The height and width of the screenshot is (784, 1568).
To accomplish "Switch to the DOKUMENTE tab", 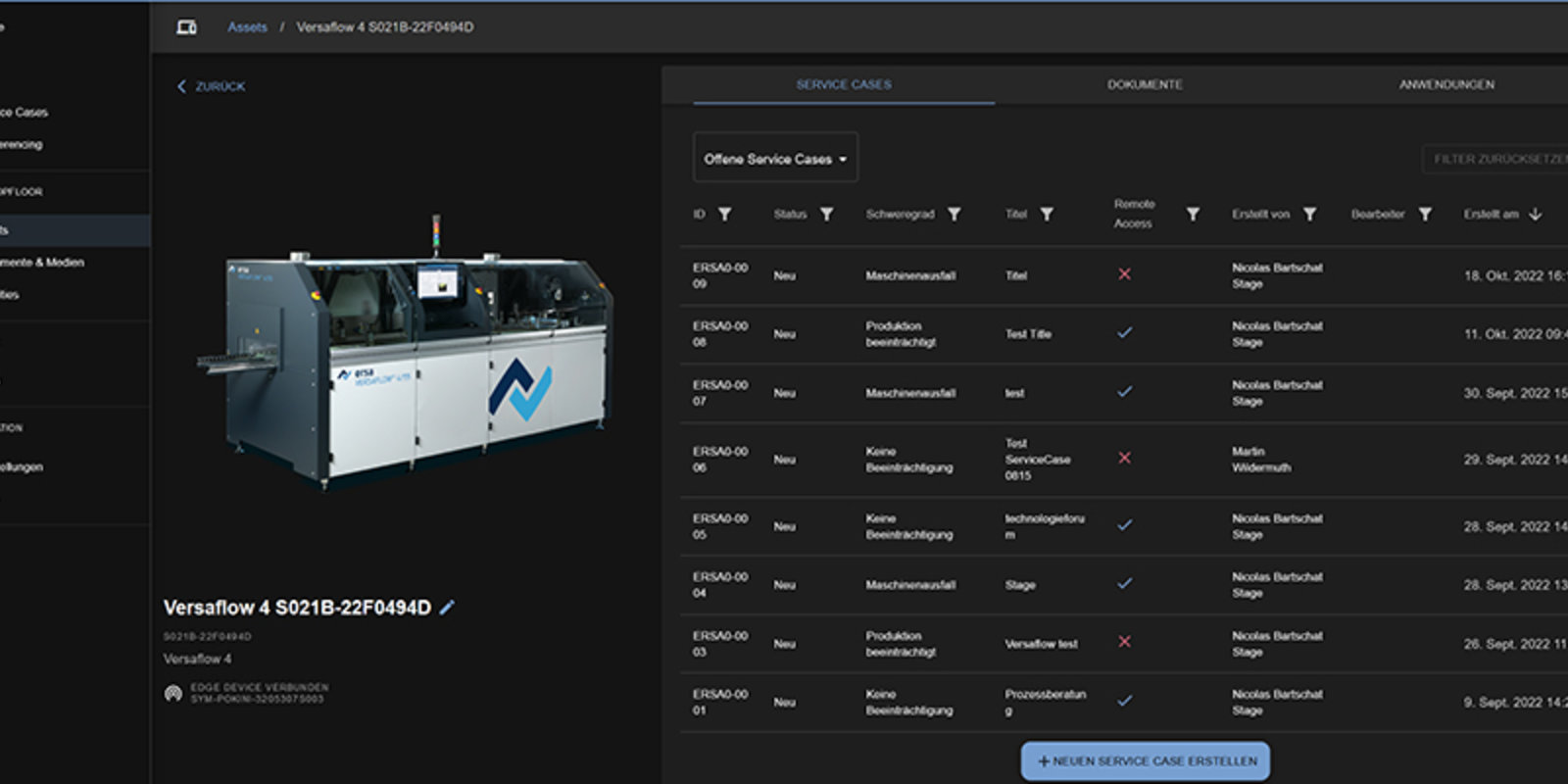I will 1145,85.
